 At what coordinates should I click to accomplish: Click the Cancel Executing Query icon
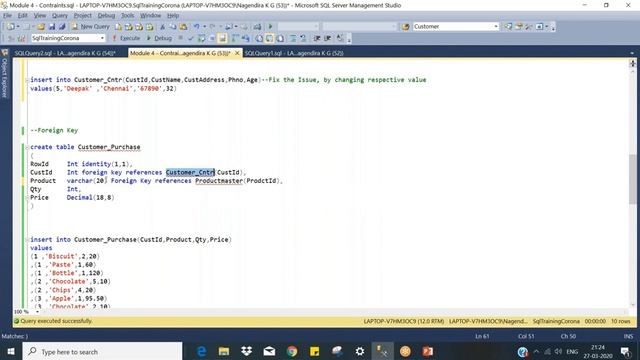point(180,38)
